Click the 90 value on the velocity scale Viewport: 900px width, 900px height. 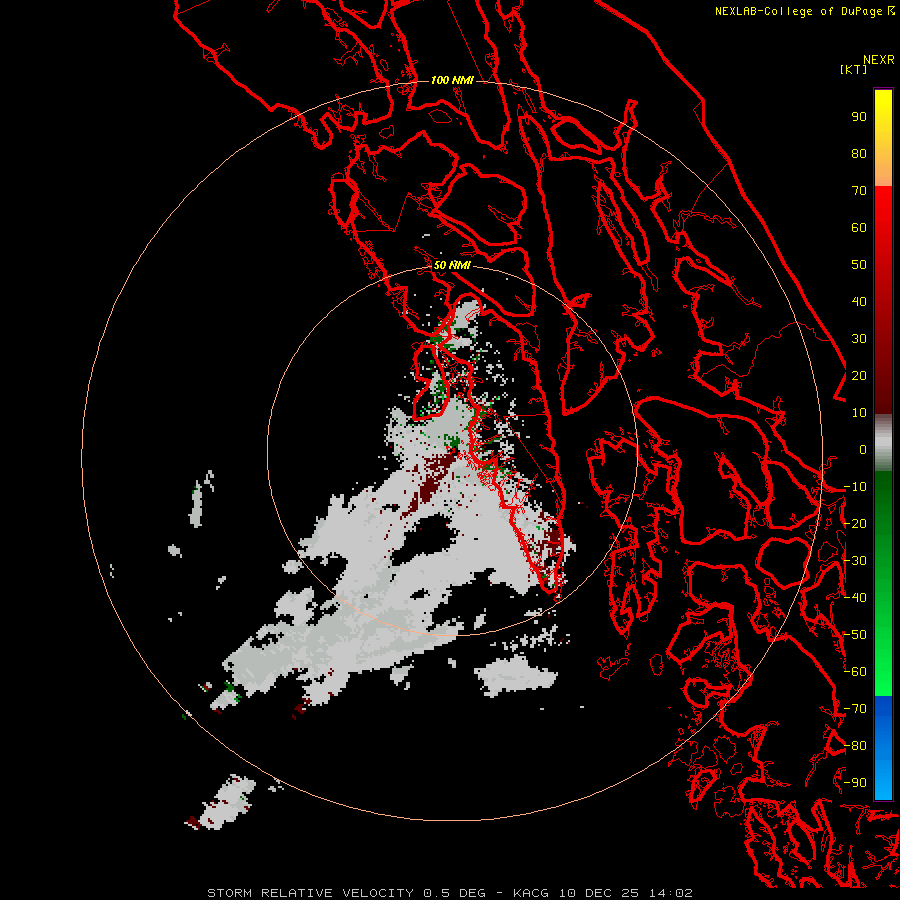point(859,117)
